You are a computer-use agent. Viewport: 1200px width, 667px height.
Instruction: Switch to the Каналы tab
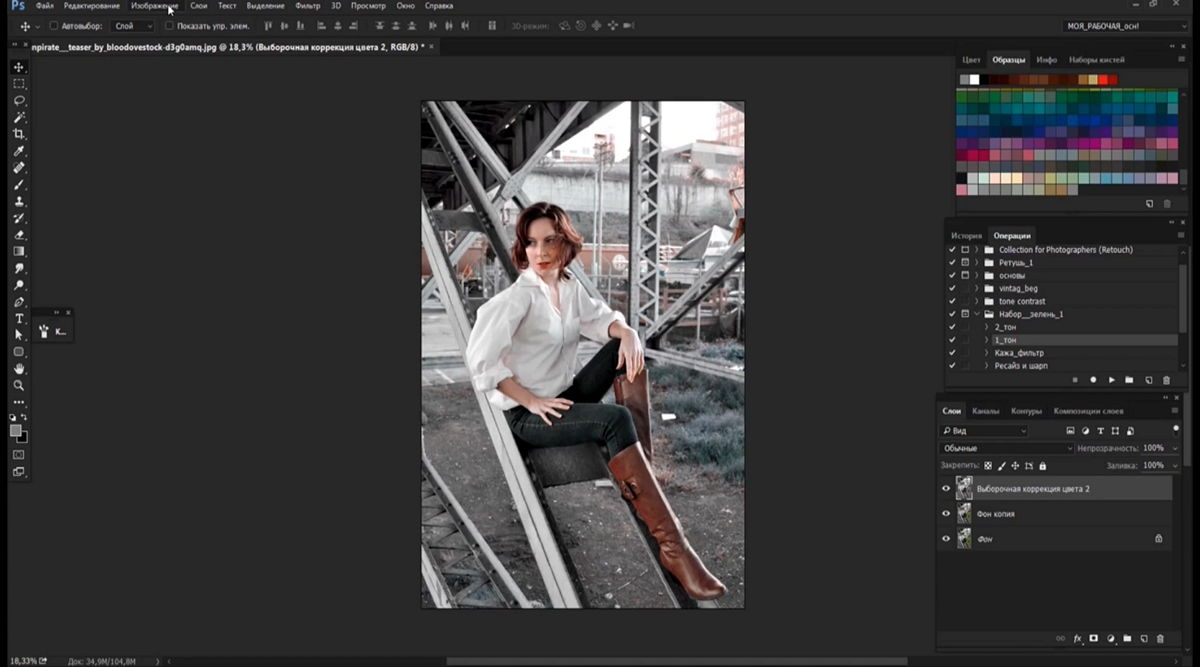[x=986, y=411]
